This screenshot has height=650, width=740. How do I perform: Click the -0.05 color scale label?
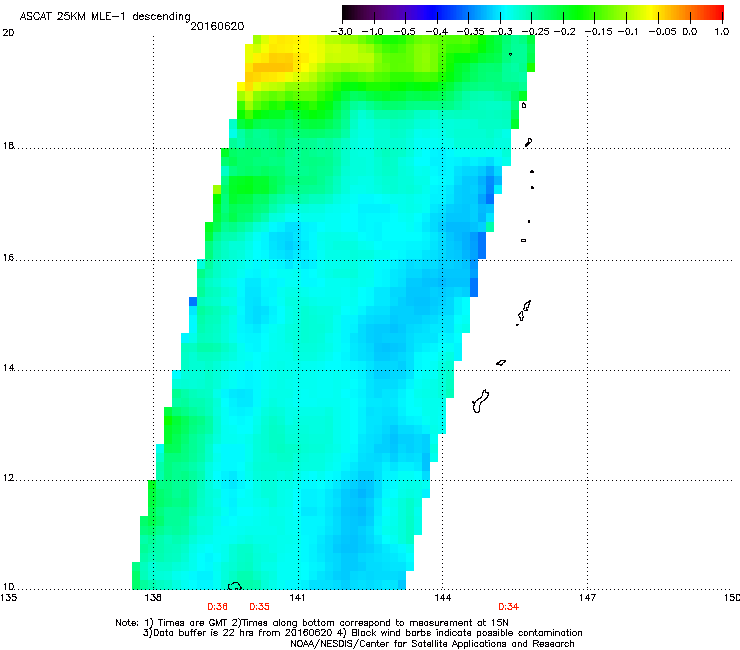coord(663,32)
